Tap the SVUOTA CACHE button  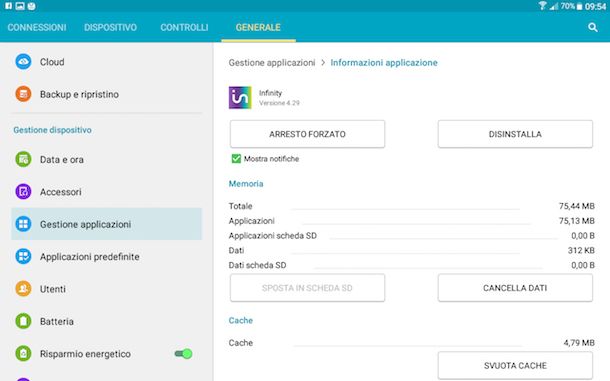[515, 365]
